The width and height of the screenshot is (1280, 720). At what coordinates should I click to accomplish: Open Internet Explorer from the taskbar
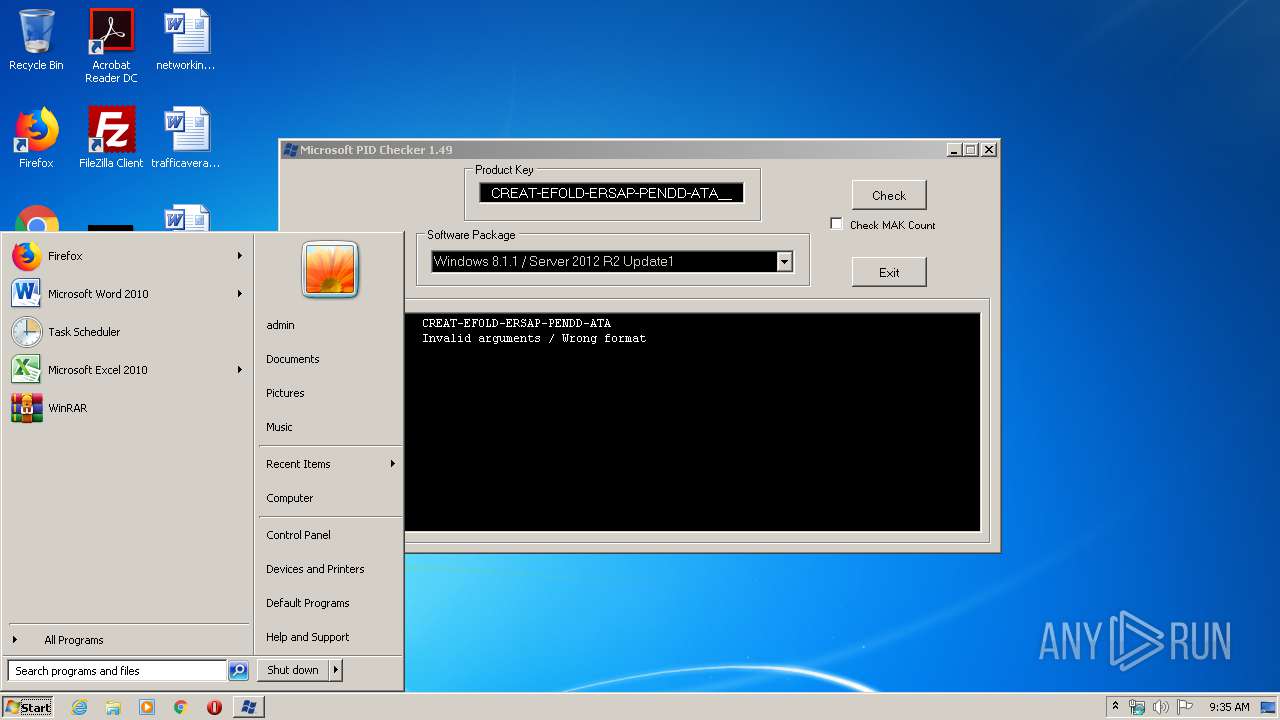click(x=79, y=707)
